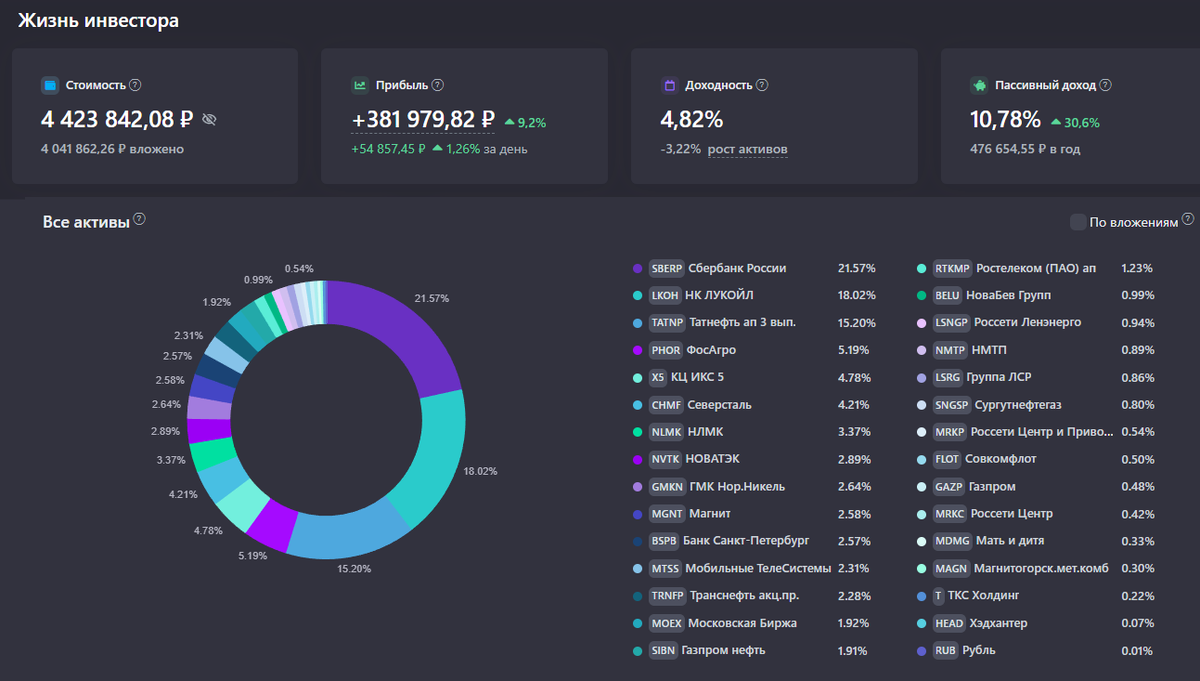Click the RUB ticker badge
1200x681 pixels.
[x=945, y=651]
